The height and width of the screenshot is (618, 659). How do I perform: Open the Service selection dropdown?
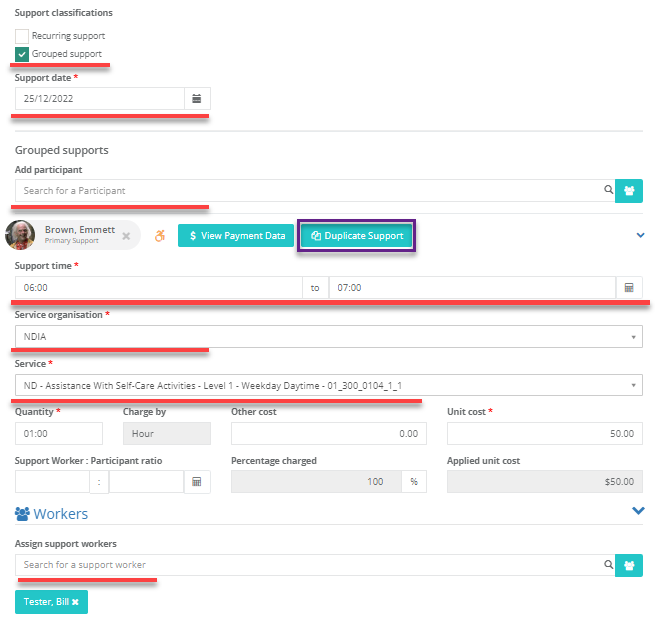click(329, 386)
